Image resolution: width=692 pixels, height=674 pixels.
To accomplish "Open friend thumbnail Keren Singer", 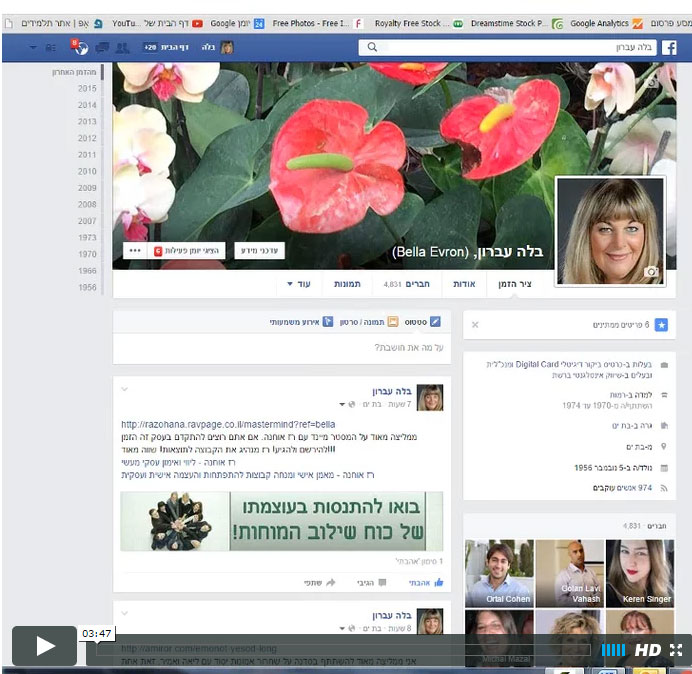I will pyautogui.click(x=640, y=573).
